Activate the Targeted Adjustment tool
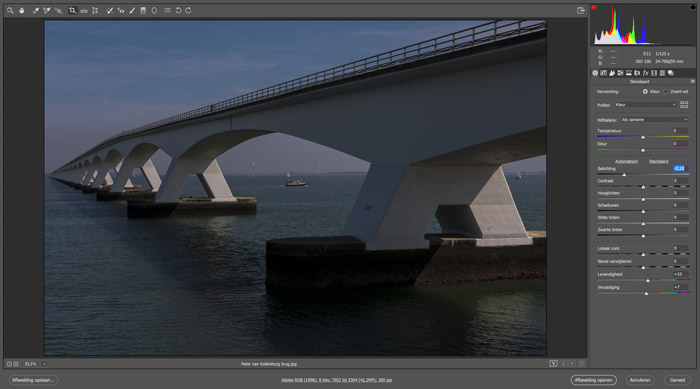Image resolution: width=700 pixels, height=389 pixels. click(58, 10)
